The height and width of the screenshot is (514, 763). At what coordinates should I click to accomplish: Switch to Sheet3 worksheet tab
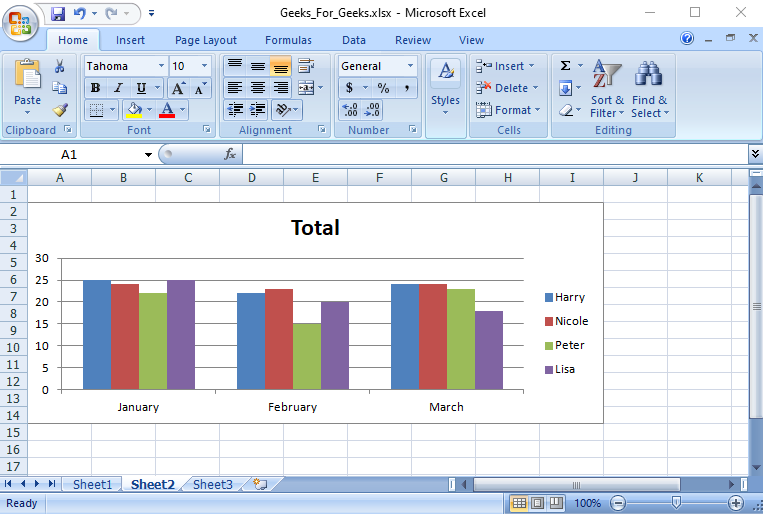213,484
